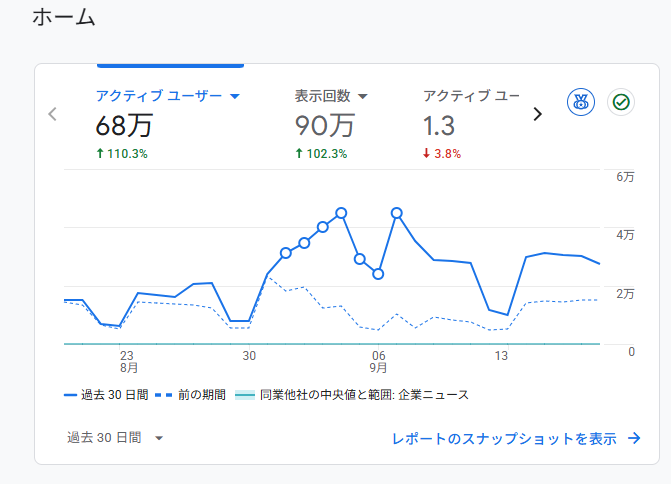Click the 過去 30 日間 legend entry
Viewport: 671px width, 484px height.
point(106,395)
